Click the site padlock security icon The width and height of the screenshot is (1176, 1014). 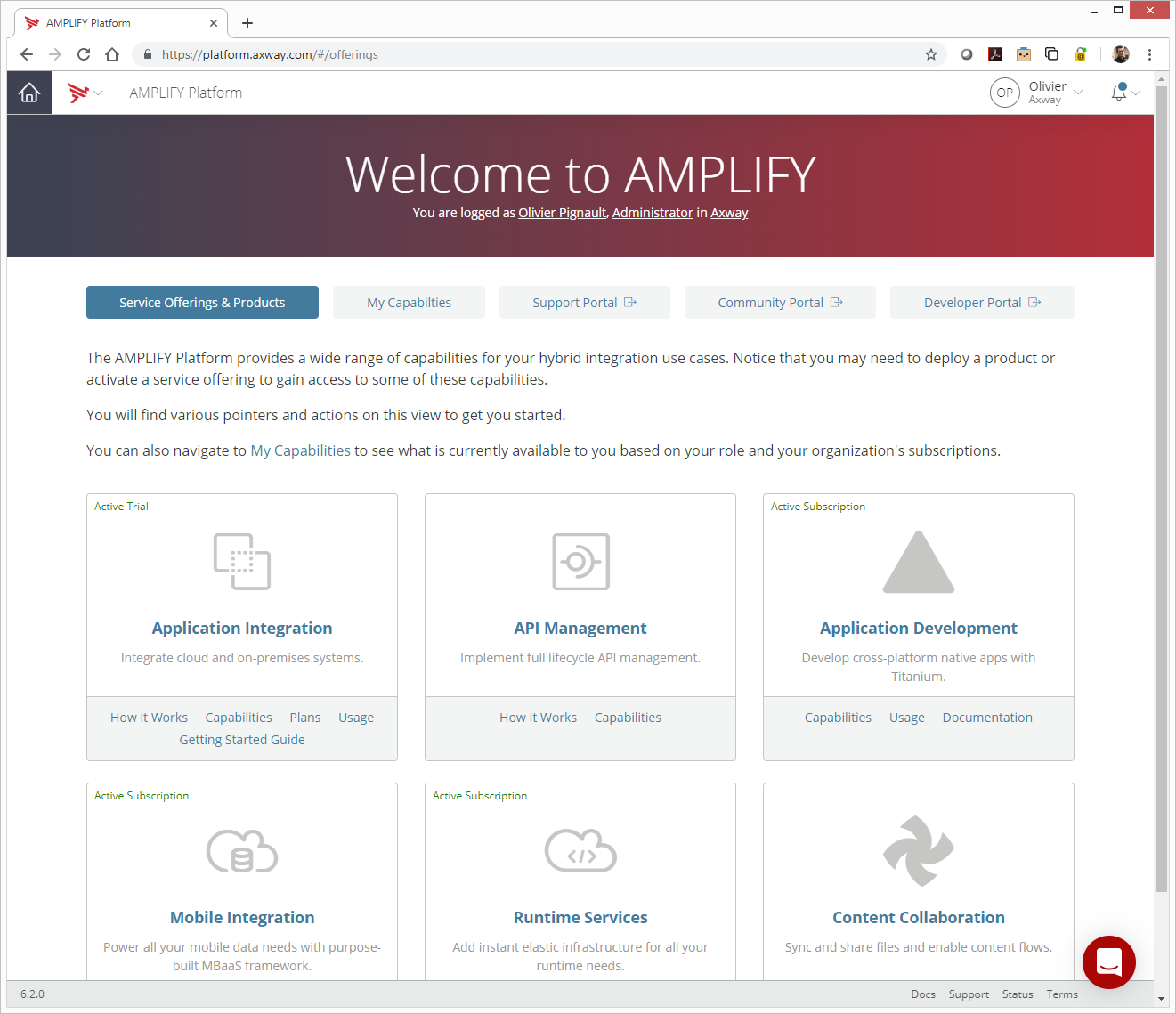click(x=148, y=54)
